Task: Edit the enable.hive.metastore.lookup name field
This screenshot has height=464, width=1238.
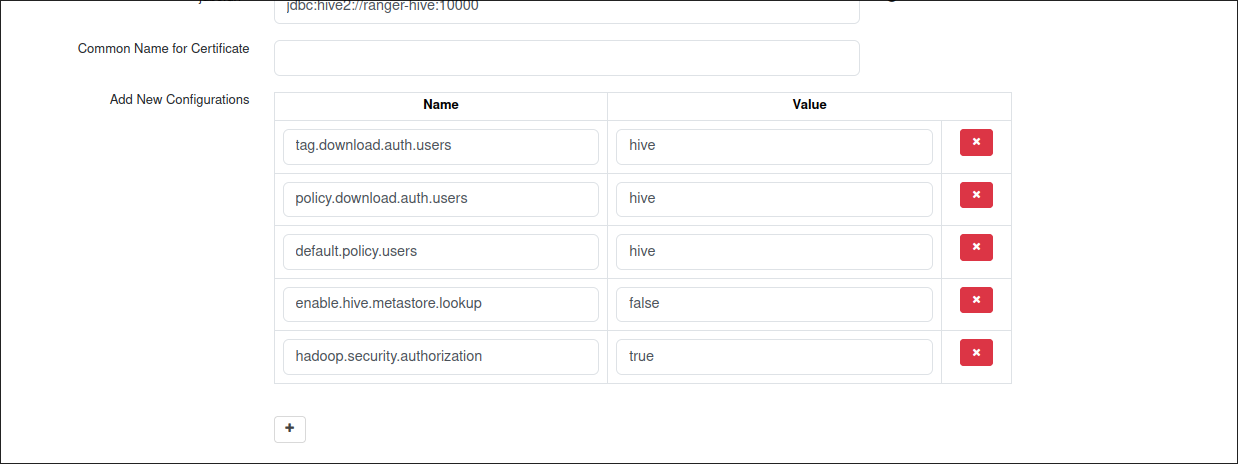Action: 441,304
